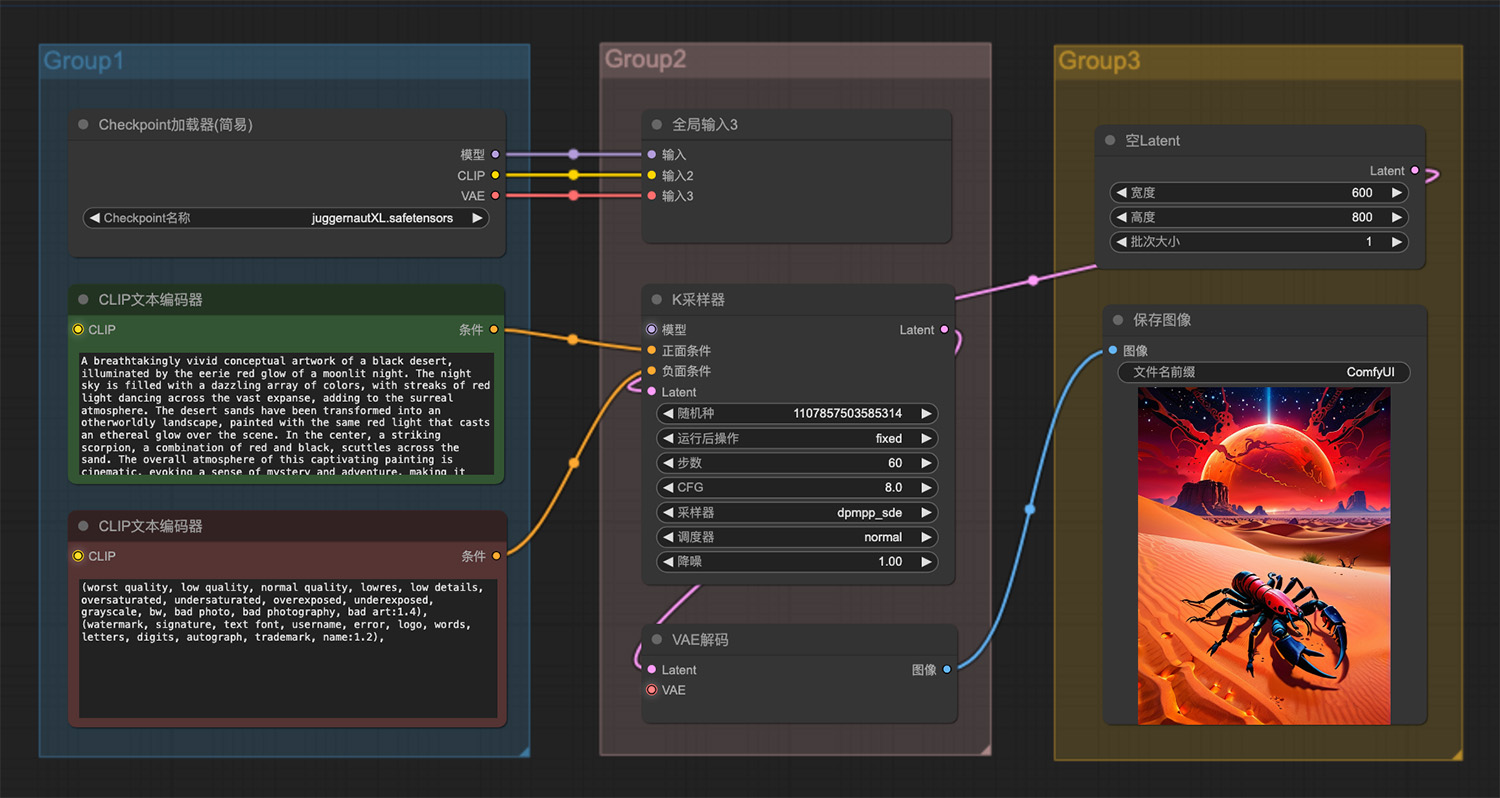Click the 负面条件 input socket on K采样器
The height and width of the screenshot is (798, 1500).
(x=652, y=371)
